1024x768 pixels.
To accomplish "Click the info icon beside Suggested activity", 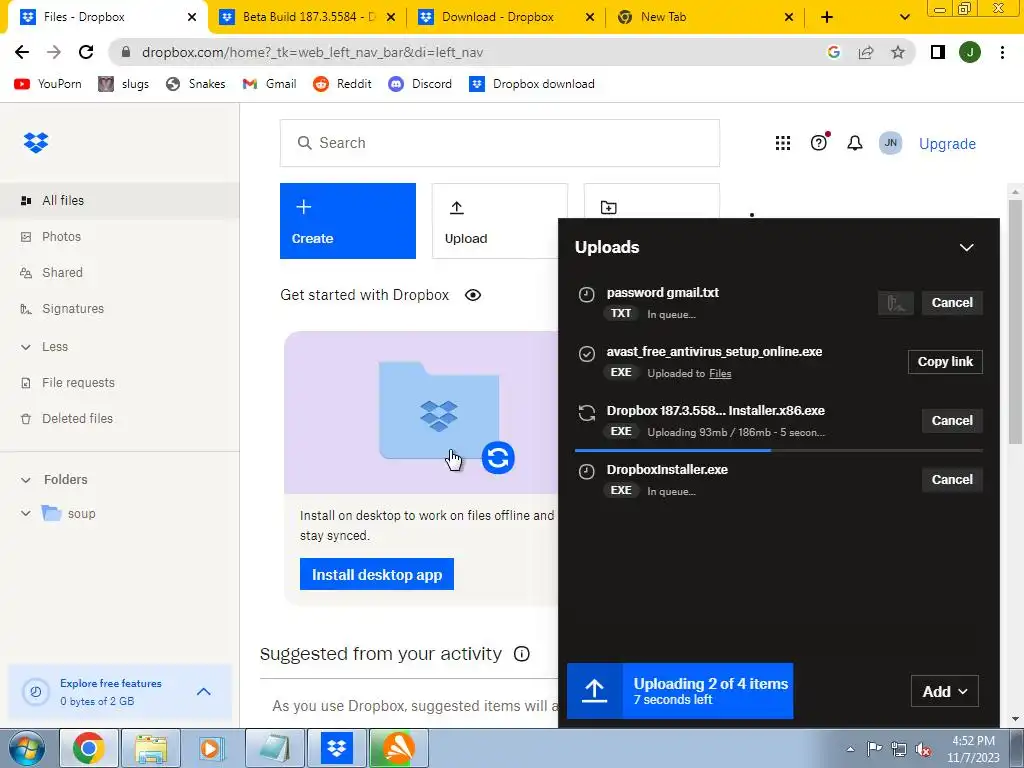I will [522, 654].
